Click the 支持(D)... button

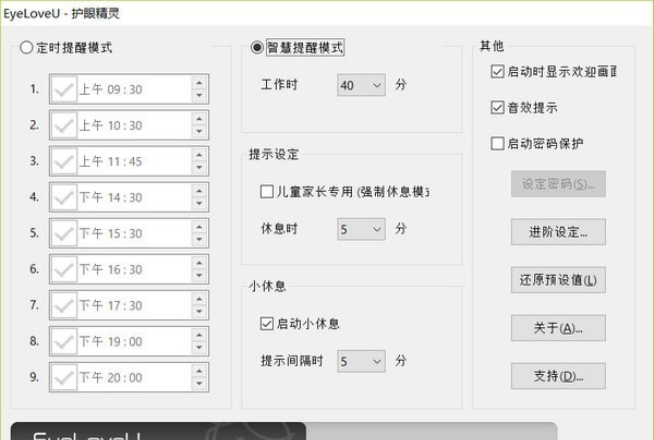coord(558,376)
